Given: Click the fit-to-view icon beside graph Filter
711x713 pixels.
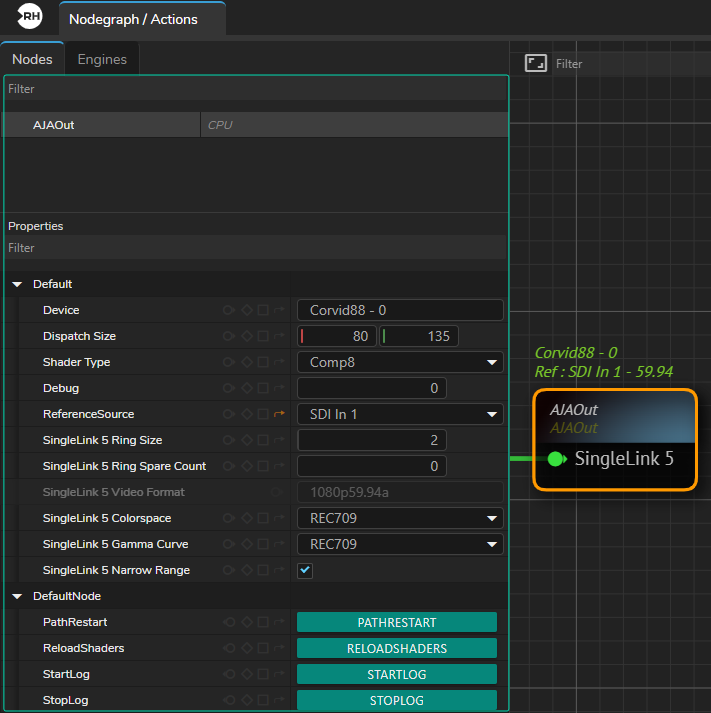Looking at the screenshot, I should point(536,63).
